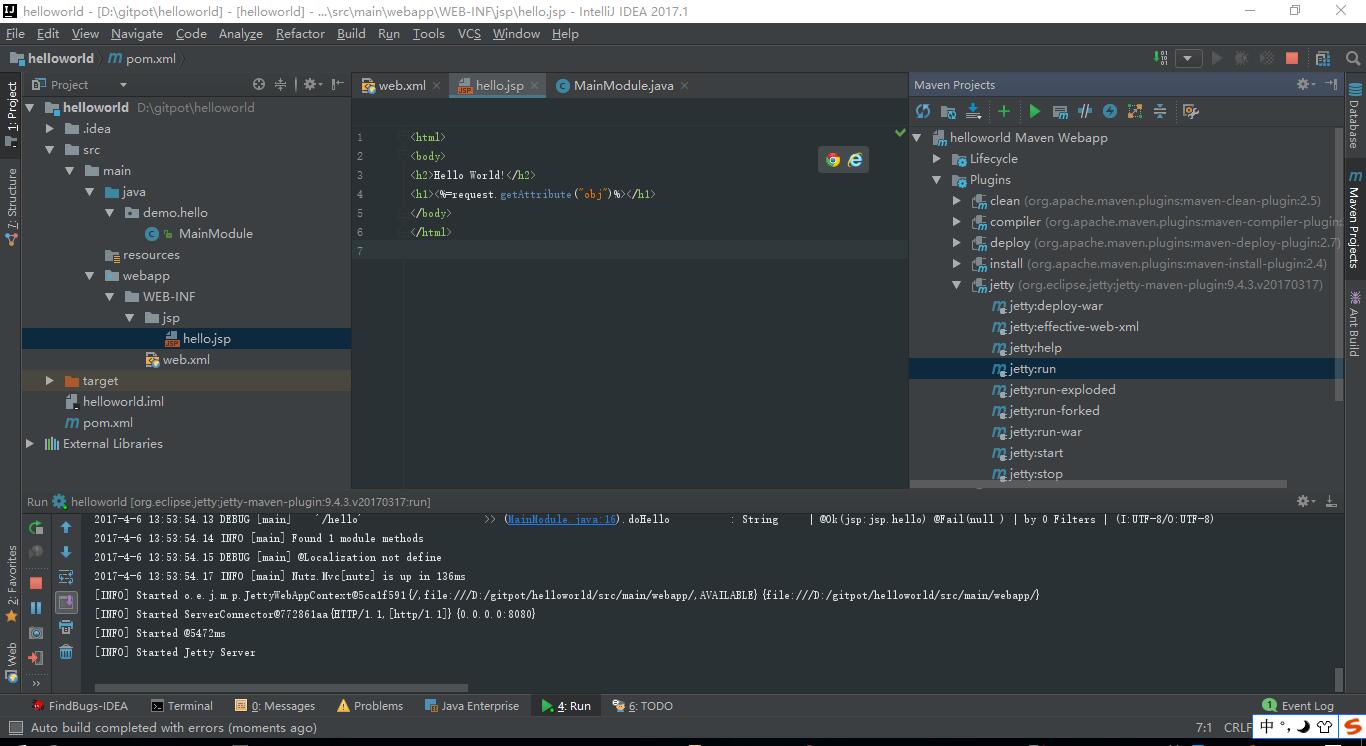1366x746 pixels.
Task: Stop the process in Run panel
Action: point(36,582)
